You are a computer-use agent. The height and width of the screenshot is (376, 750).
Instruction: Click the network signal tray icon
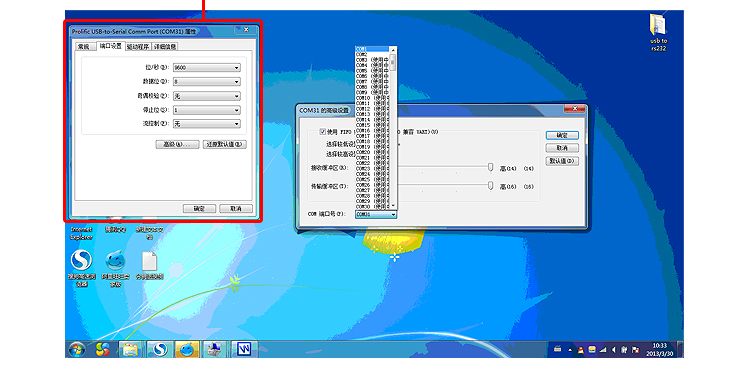pyautogui.click(x=603, y=350)
